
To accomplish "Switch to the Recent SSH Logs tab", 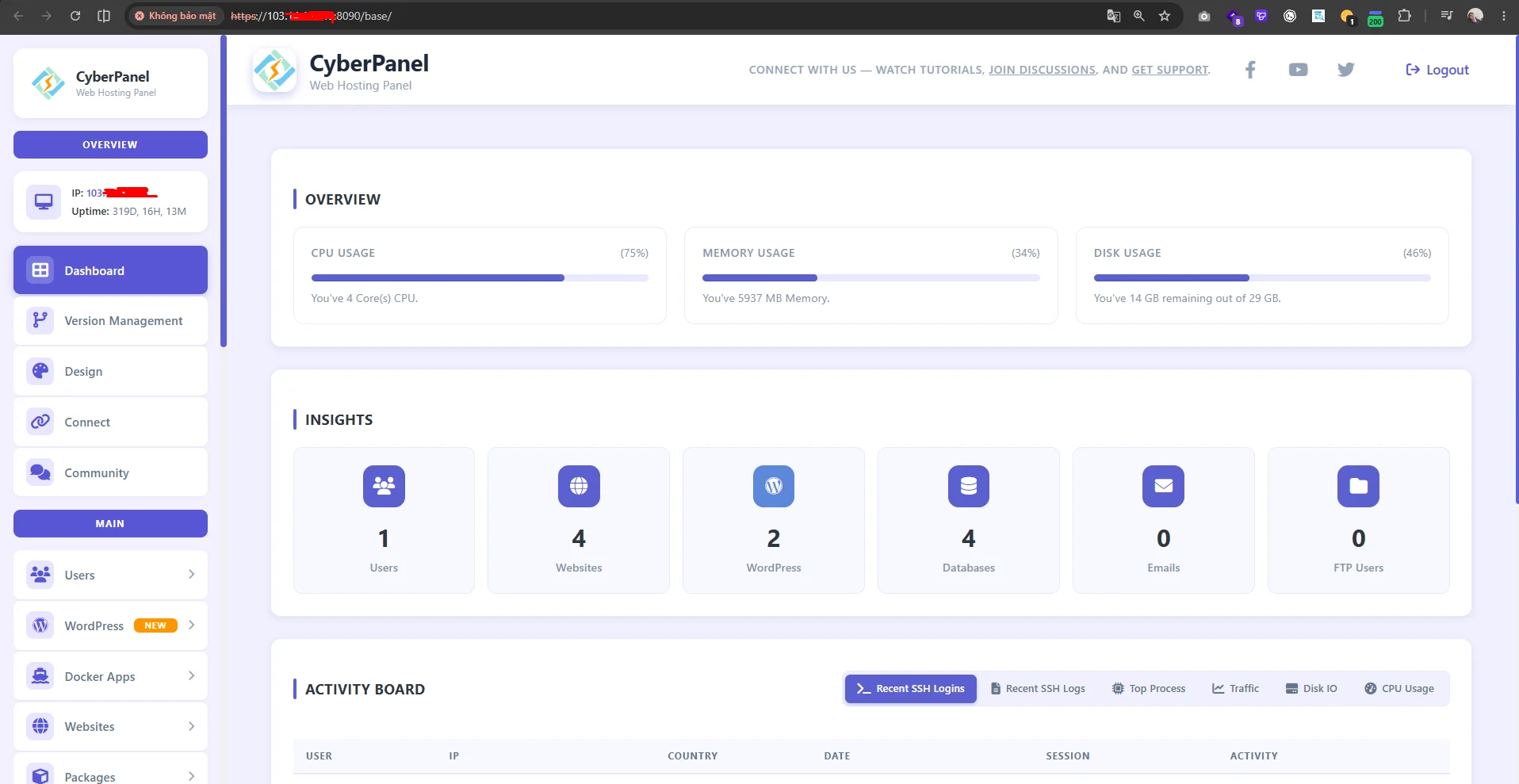I will pyautogui.click(x=1038, y=689).
